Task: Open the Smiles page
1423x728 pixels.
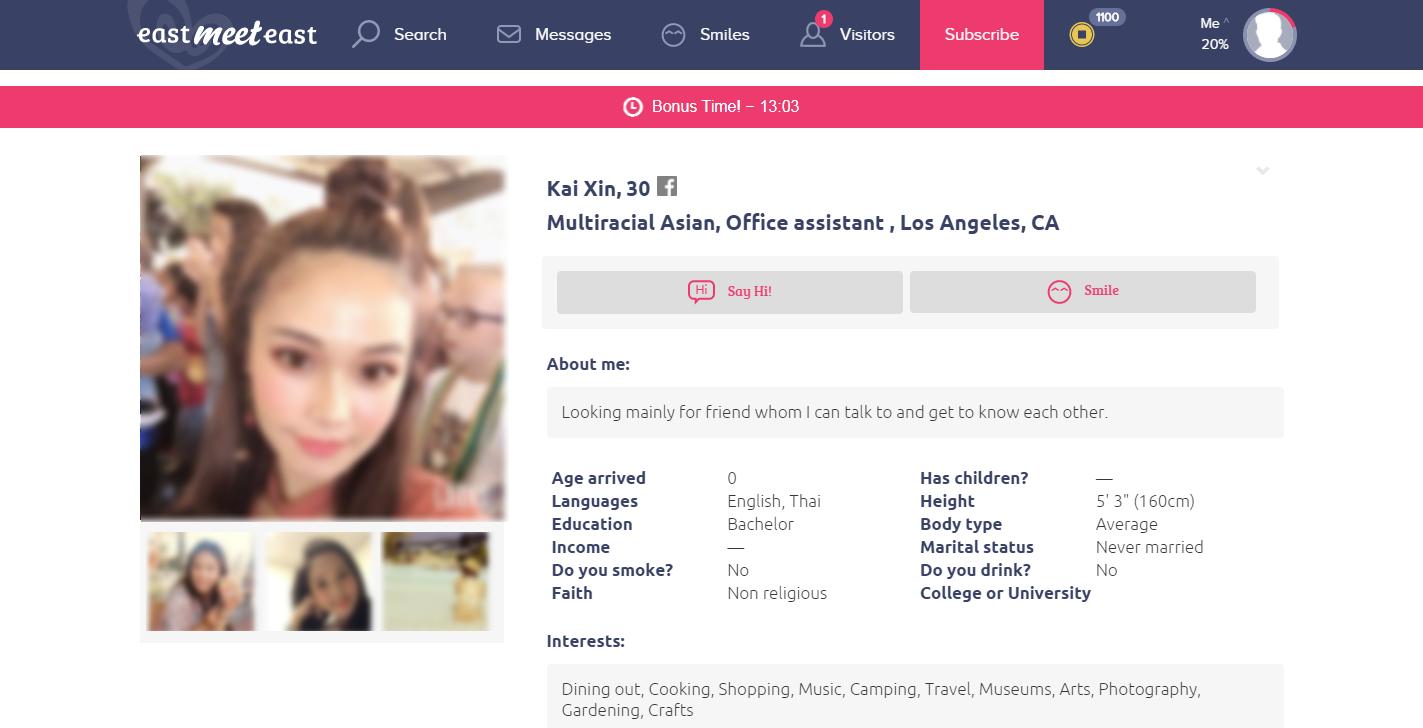Action: pyautogui.click(x=705, y=34)
